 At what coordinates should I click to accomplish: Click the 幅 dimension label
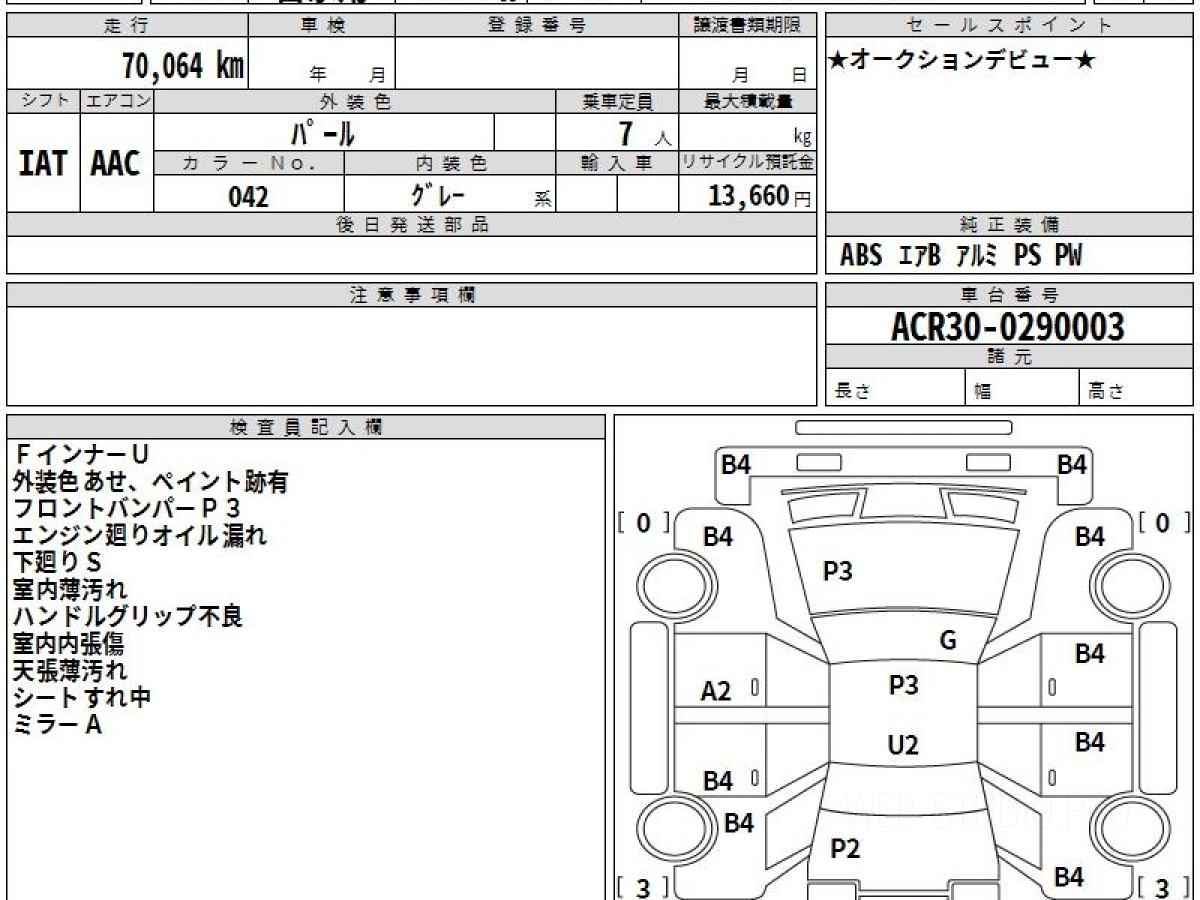tap(983, 392)
